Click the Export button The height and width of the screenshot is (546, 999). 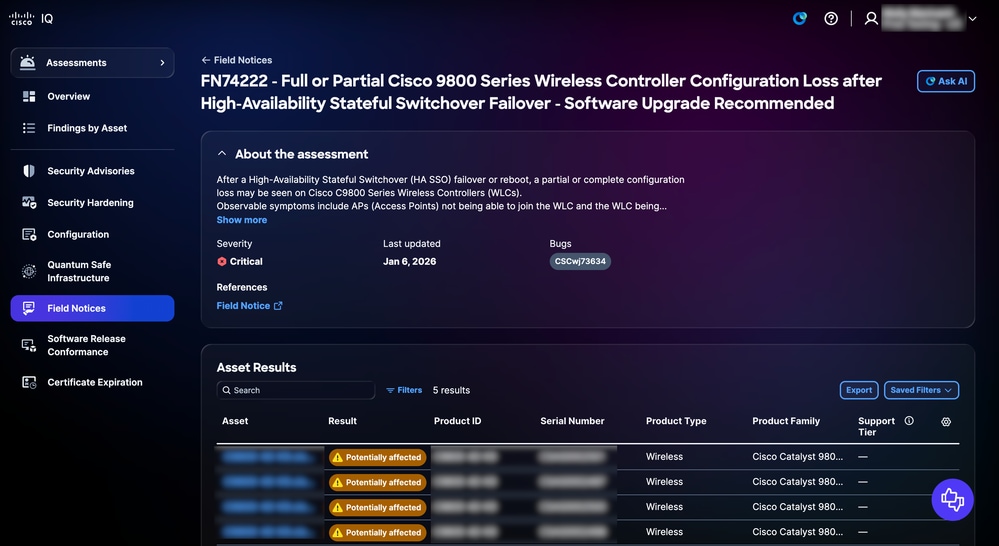(859, 390)
